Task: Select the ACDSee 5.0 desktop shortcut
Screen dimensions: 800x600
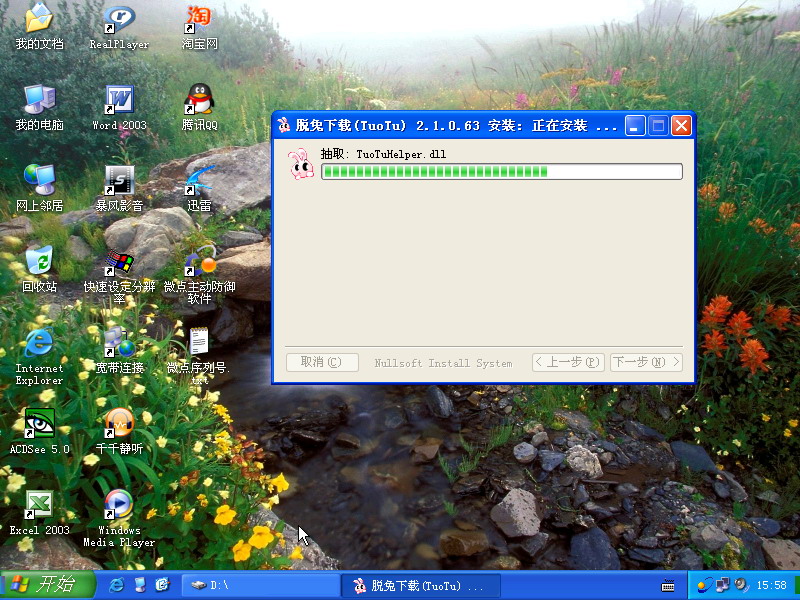Action: point(39,431)
